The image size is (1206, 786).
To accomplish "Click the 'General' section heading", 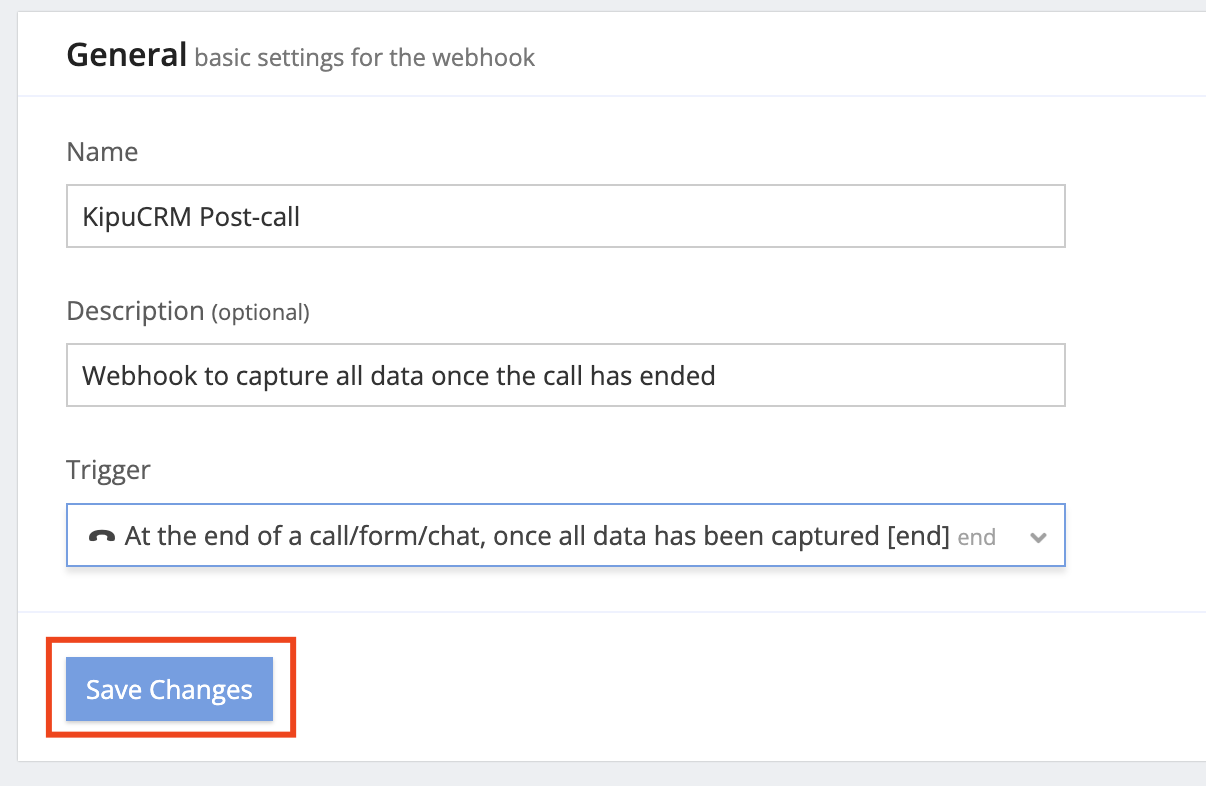I will pyautogui.click(x=126, y=55).
